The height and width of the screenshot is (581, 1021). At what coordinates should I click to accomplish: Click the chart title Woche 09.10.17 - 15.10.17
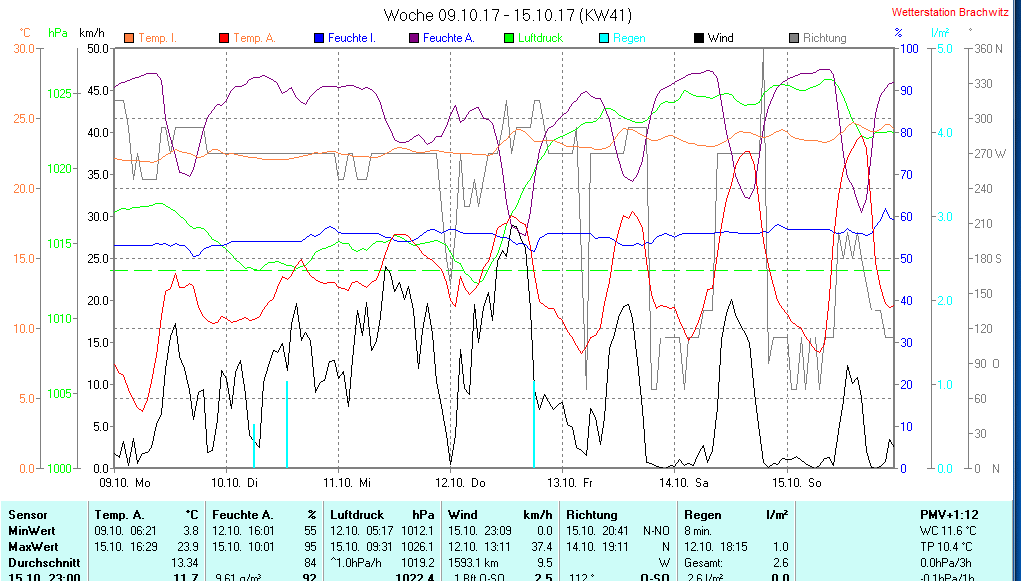click(507, 15)
